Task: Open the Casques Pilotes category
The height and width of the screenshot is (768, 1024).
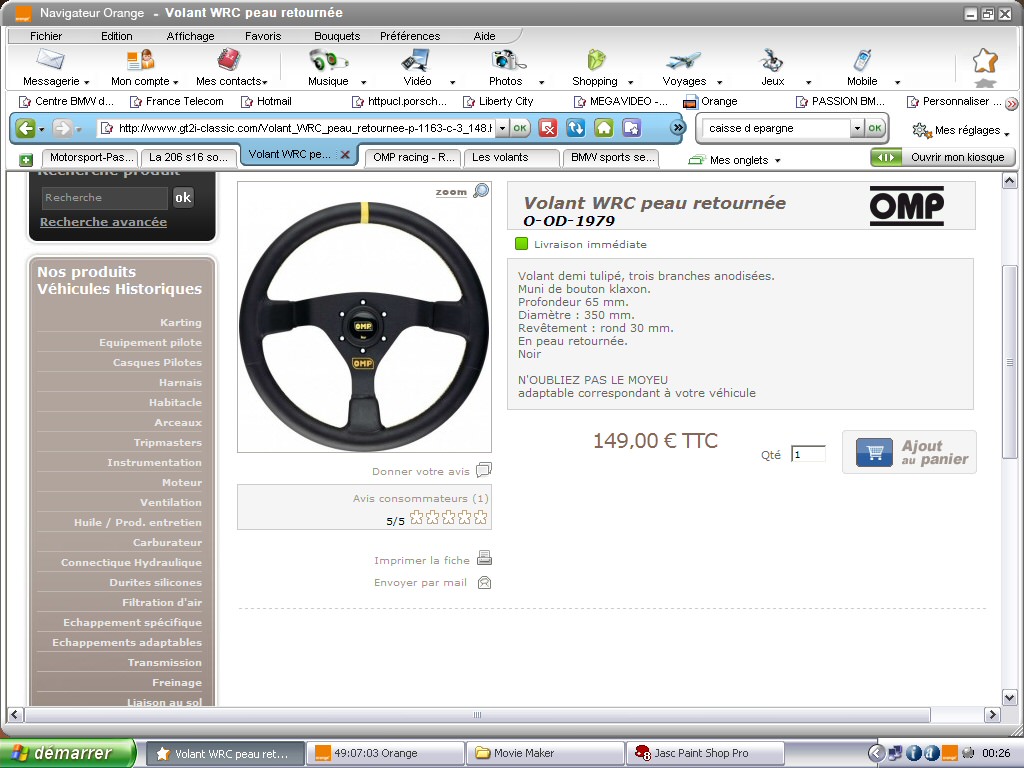Action: tap(157, 362)
